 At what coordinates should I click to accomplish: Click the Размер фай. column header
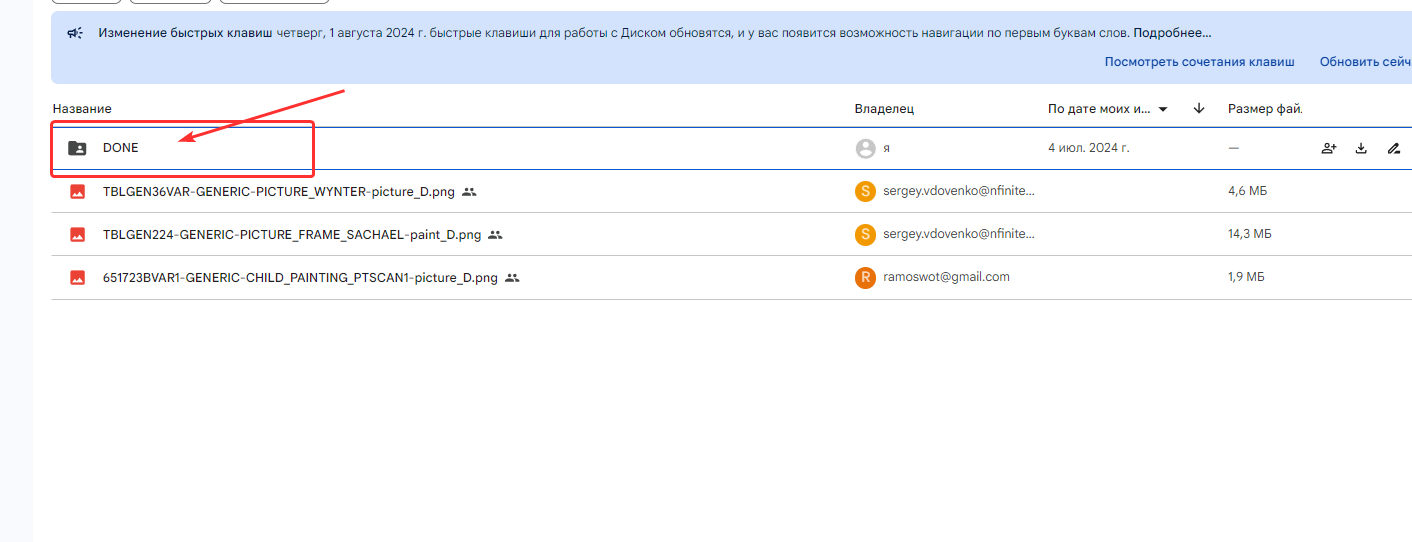(x=1265, y=109)
